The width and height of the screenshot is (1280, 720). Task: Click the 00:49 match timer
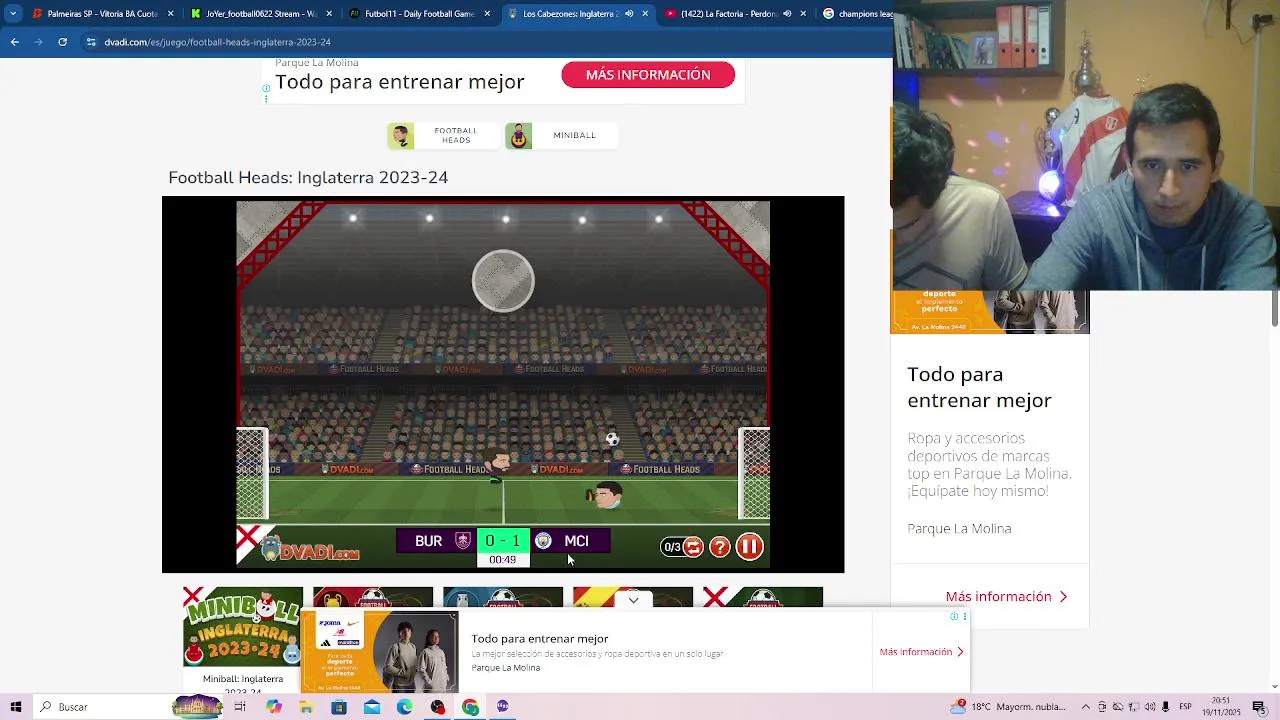[502, 560]
